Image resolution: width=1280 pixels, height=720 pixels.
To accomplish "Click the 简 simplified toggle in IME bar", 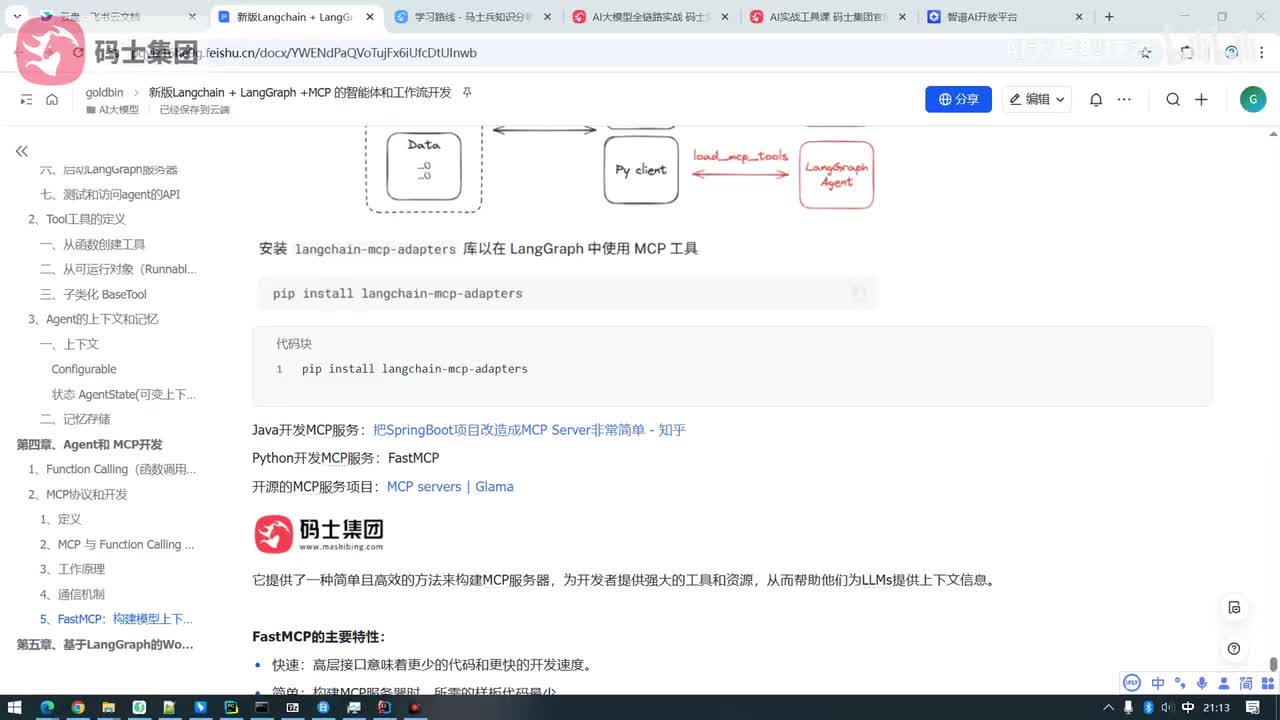I will click(1246, 684).
